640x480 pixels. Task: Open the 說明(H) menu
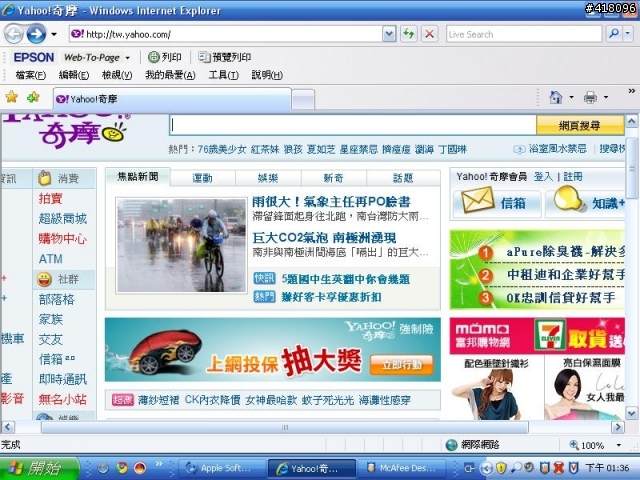pos(267,75)
